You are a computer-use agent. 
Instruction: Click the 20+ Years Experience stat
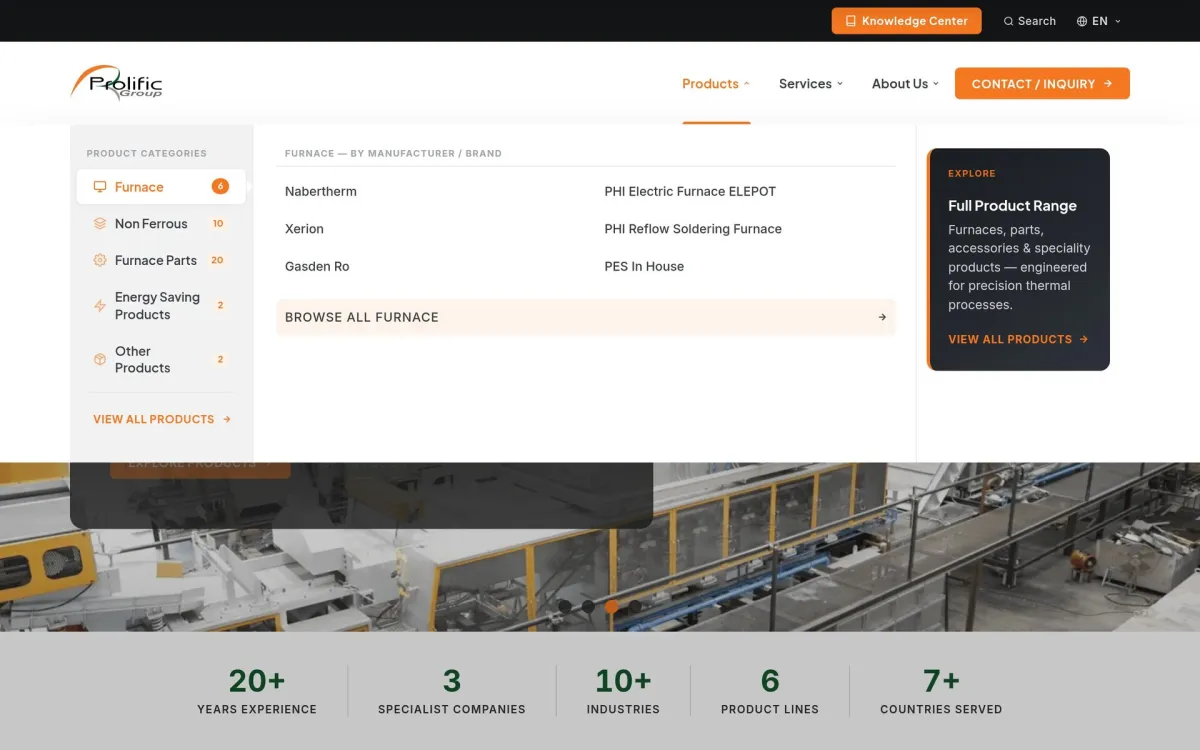[257, 691]
